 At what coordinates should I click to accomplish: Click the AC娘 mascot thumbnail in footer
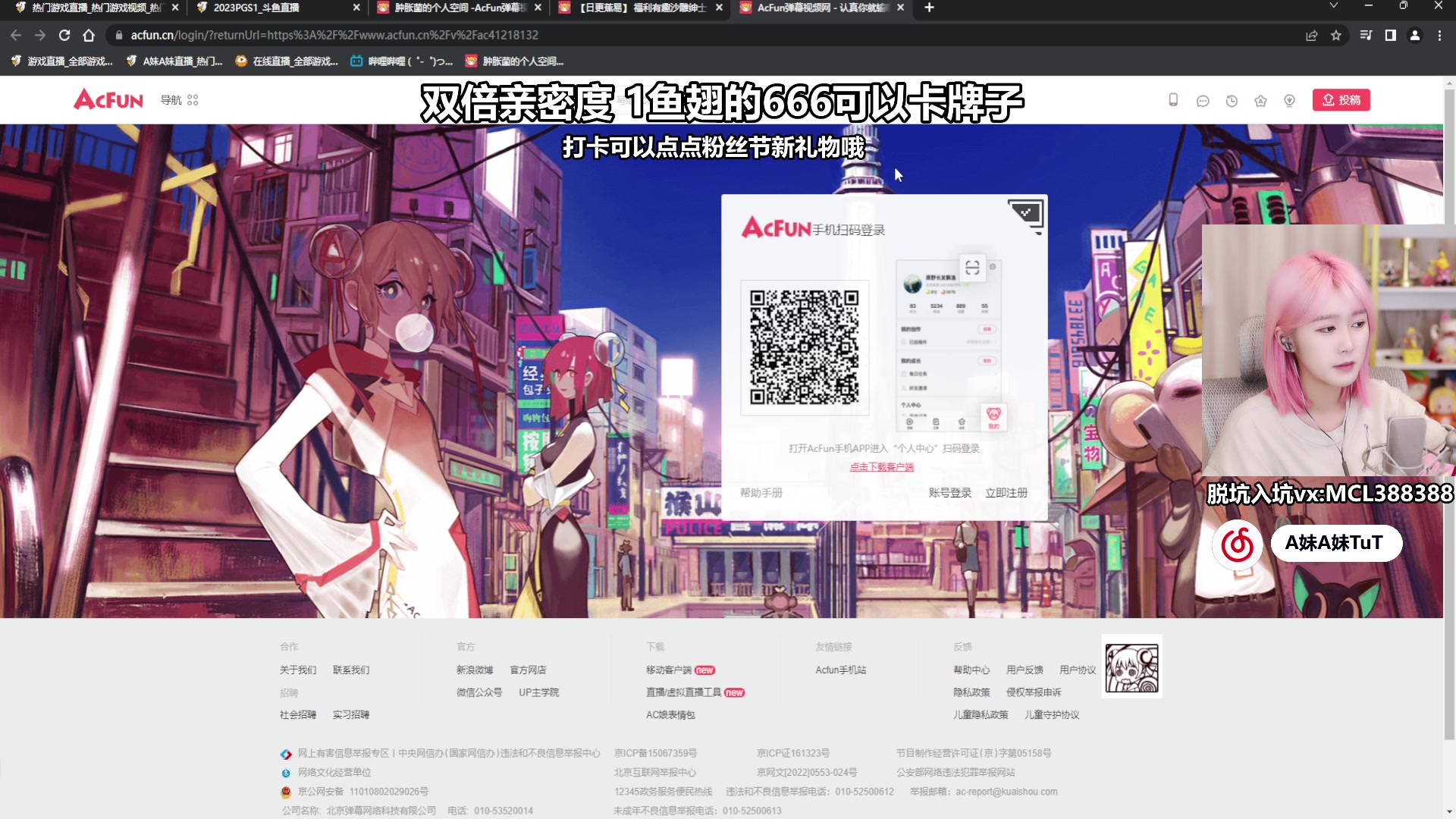(x=1131, y=667)
